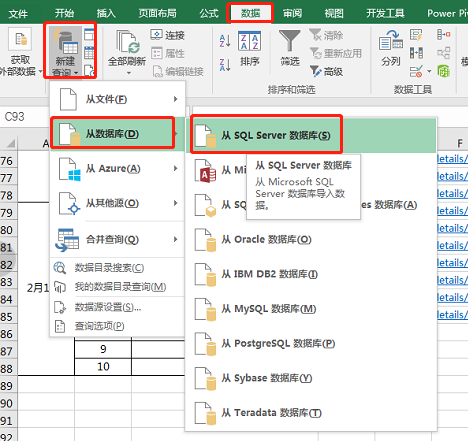Select row header 76
The image size is (468, 441).
point(8,161)
